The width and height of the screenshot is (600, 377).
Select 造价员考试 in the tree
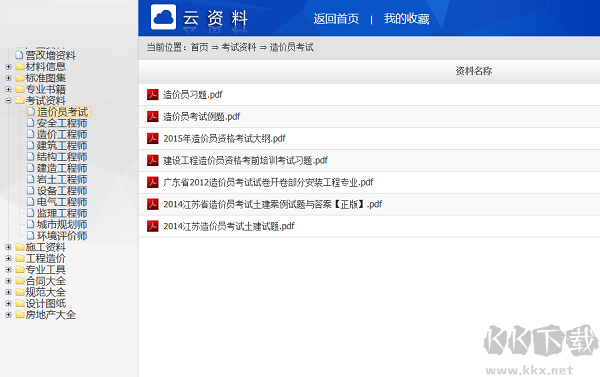(x=62, y=112)
